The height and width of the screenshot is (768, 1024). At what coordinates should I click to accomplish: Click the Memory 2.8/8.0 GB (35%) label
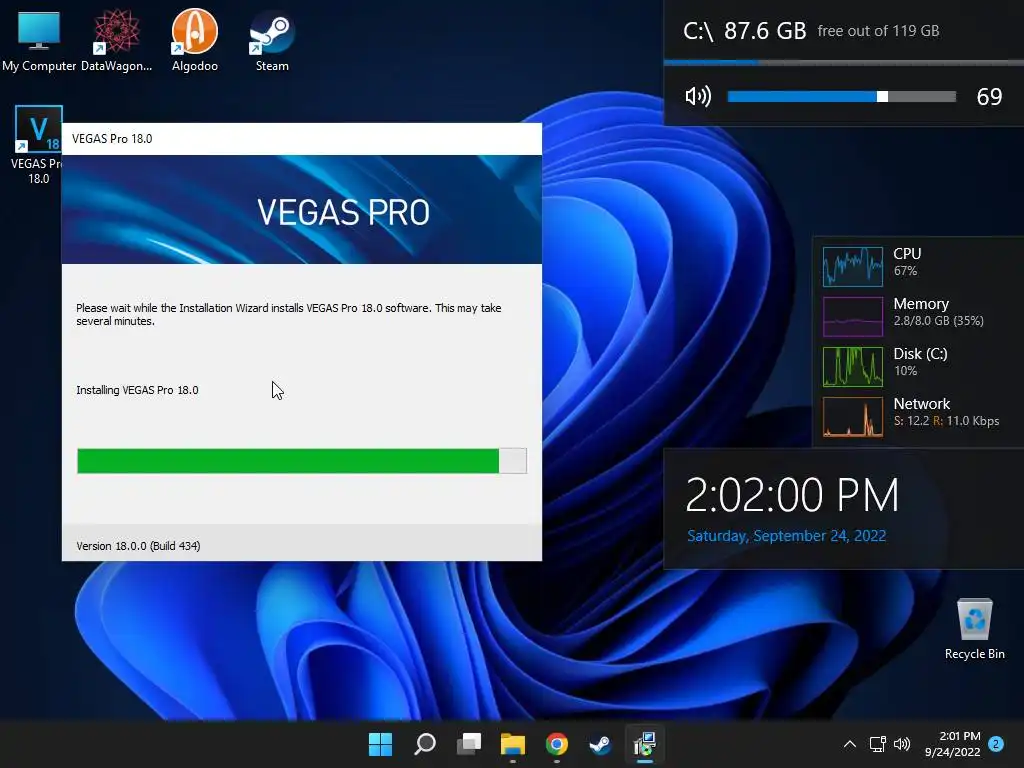(938, 312)
